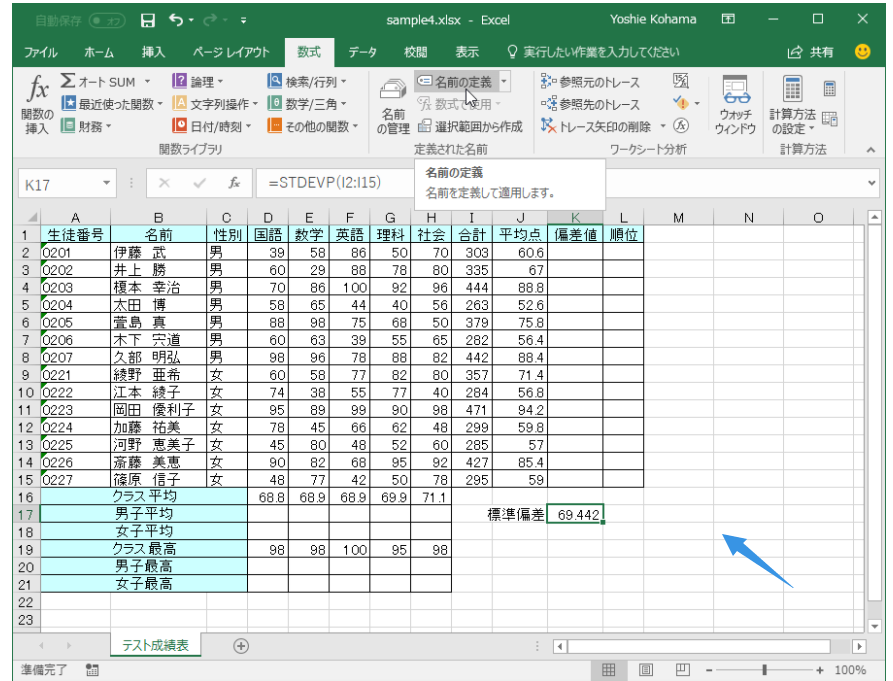The width and height of the screenshot is (893, 681).
Task: Switch to Normal view in status bar
Action: (x=608, y=670)
